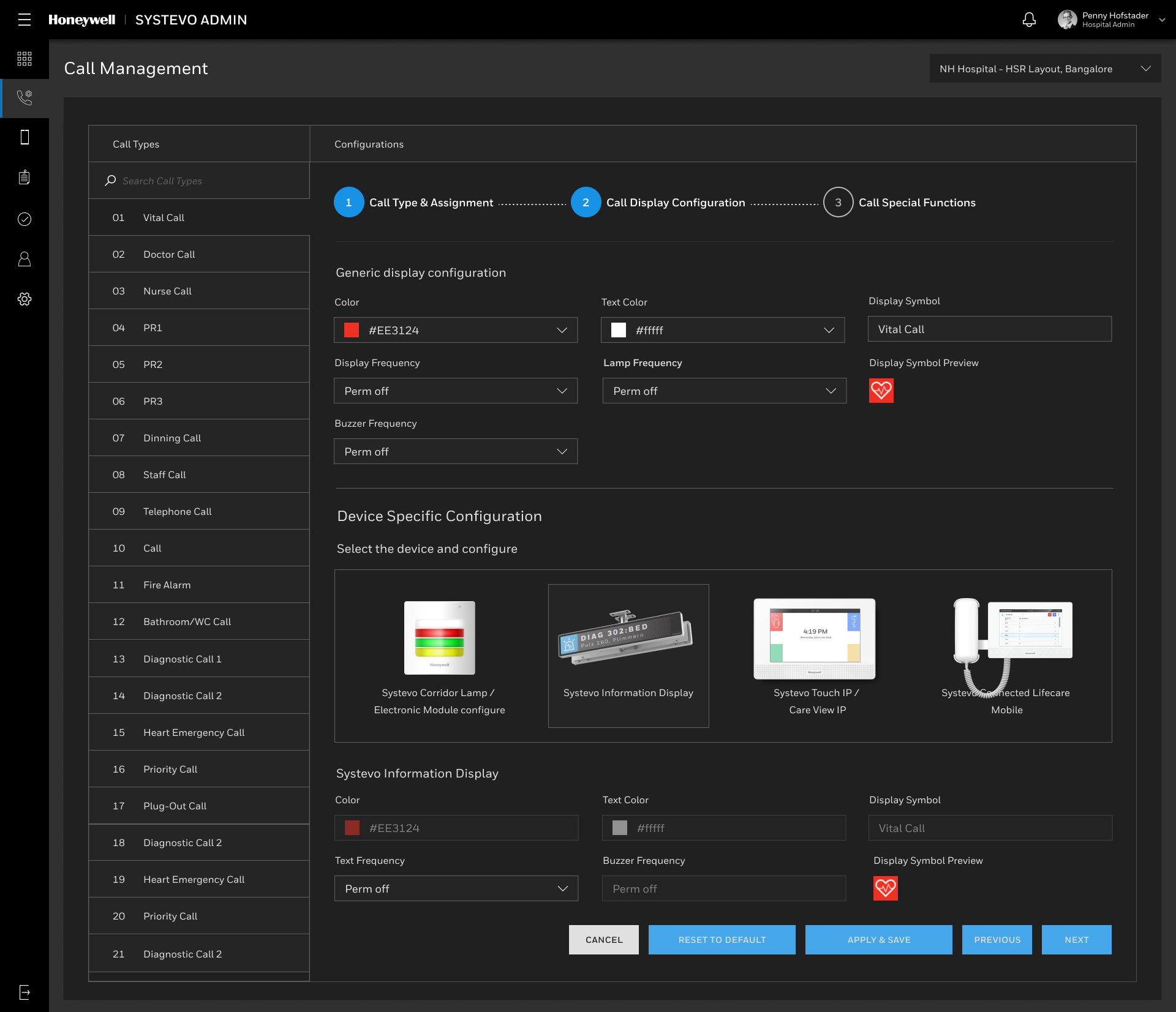Open the apps grid sidebar icon

24,59
